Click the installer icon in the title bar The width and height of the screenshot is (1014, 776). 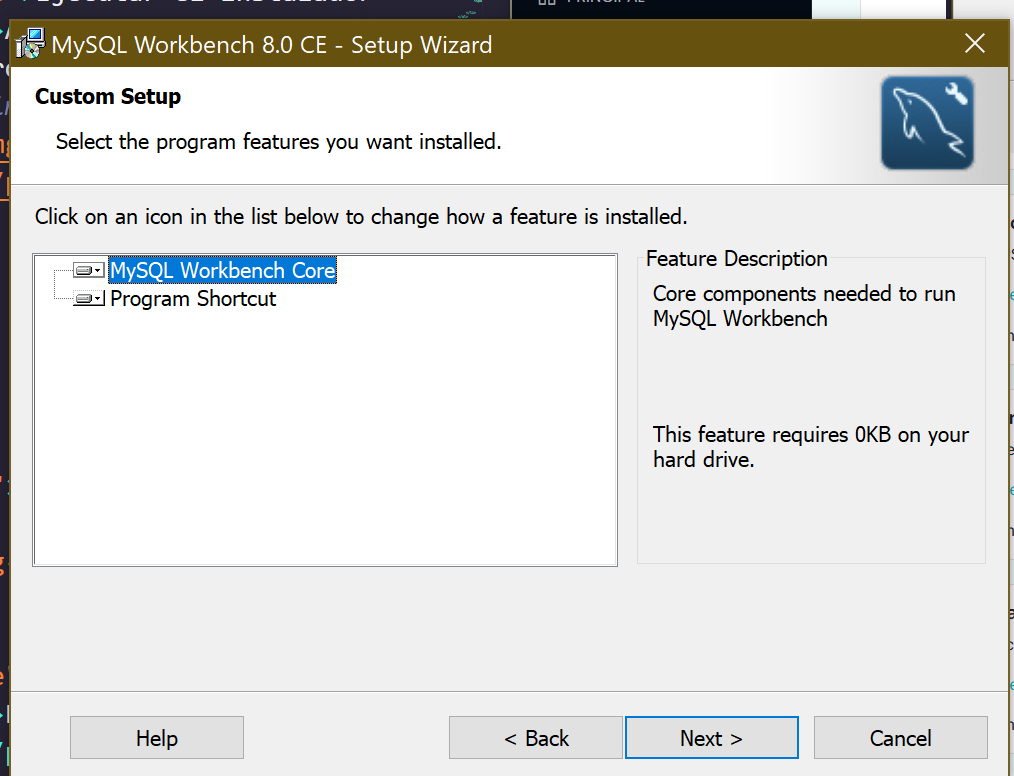point(30,43)
